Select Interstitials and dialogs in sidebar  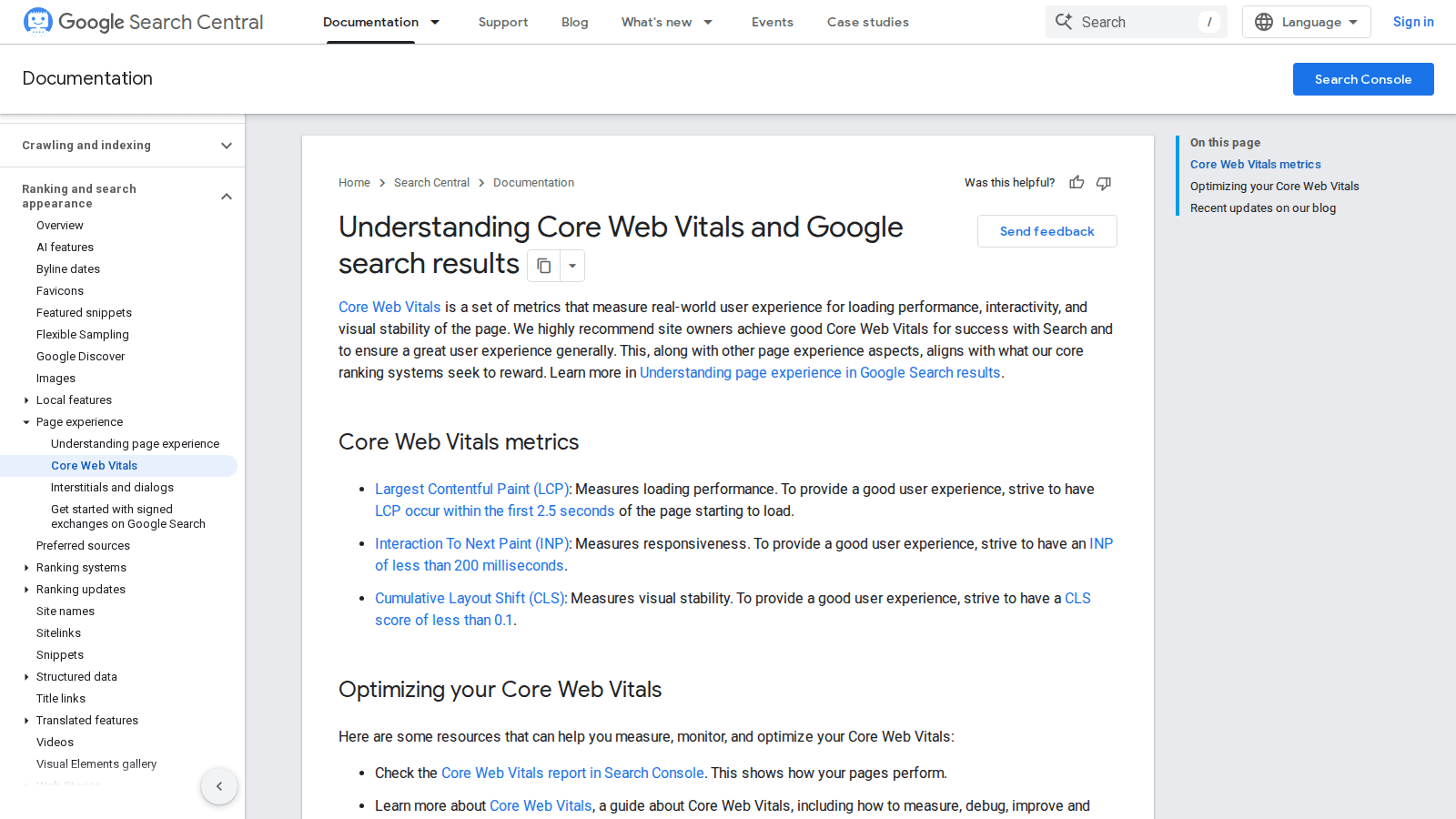pyautogui.click(x=112, y=488)
